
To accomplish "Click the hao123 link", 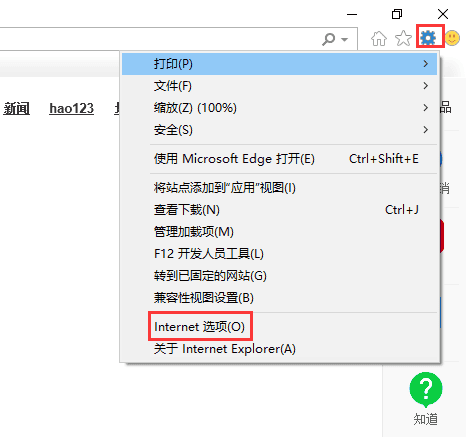I will [x=71, y=109].
